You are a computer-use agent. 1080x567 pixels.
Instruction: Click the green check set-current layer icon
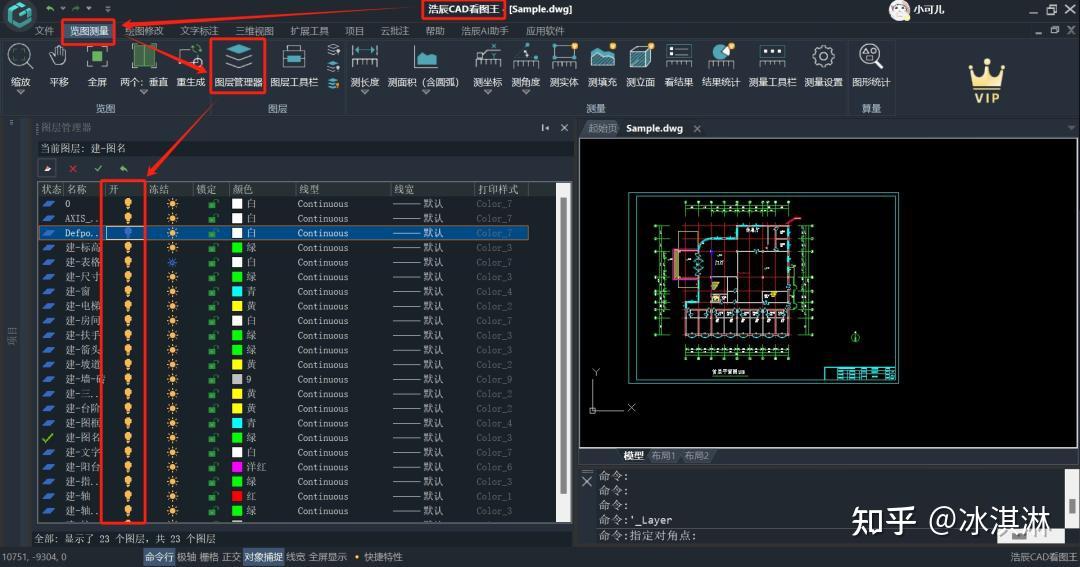[x=98, y=169]
